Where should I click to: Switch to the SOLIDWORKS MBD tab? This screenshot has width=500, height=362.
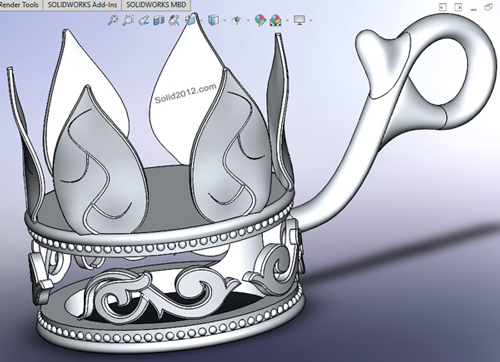pyautogui.click(x=156, y=5)
